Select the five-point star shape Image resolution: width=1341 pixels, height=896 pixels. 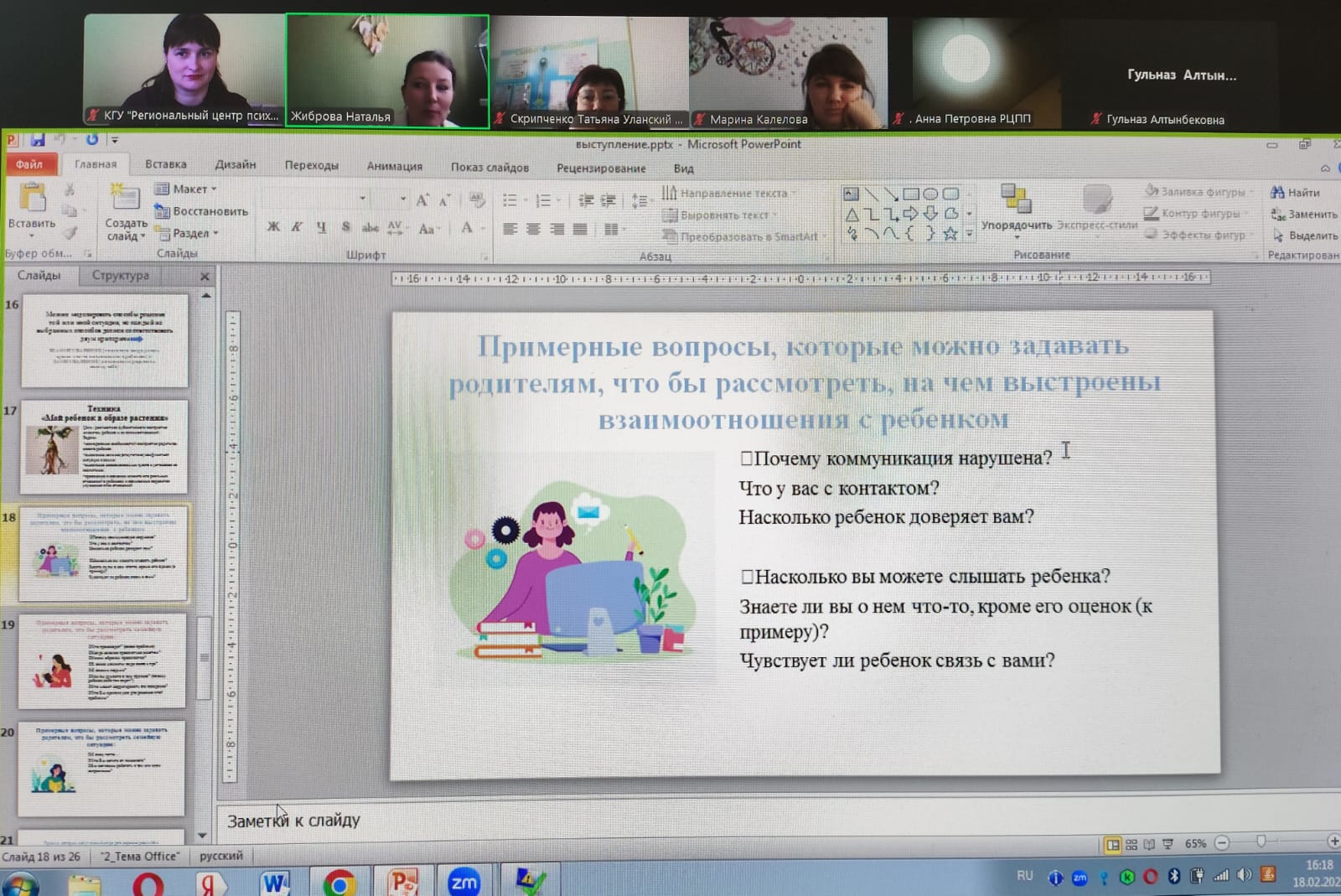click(950, 234)
